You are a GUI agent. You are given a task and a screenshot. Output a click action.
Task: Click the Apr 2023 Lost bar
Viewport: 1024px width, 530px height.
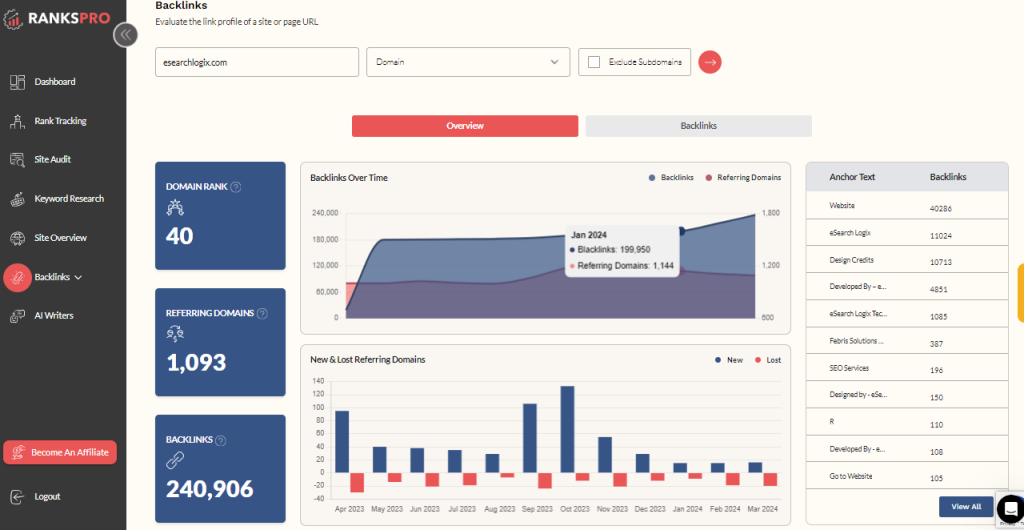click(357, 482)
